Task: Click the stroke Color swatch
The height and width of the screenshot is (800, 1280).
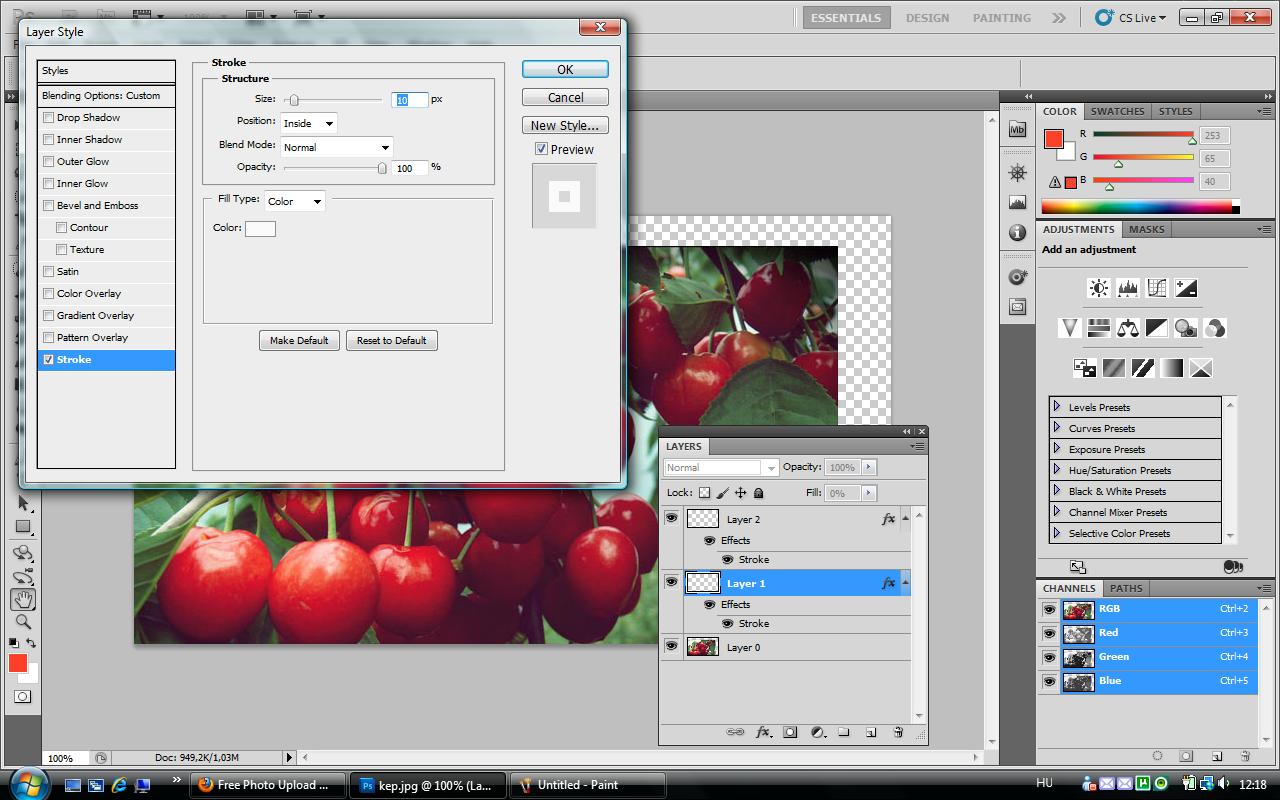Action: tap(260, 229)
